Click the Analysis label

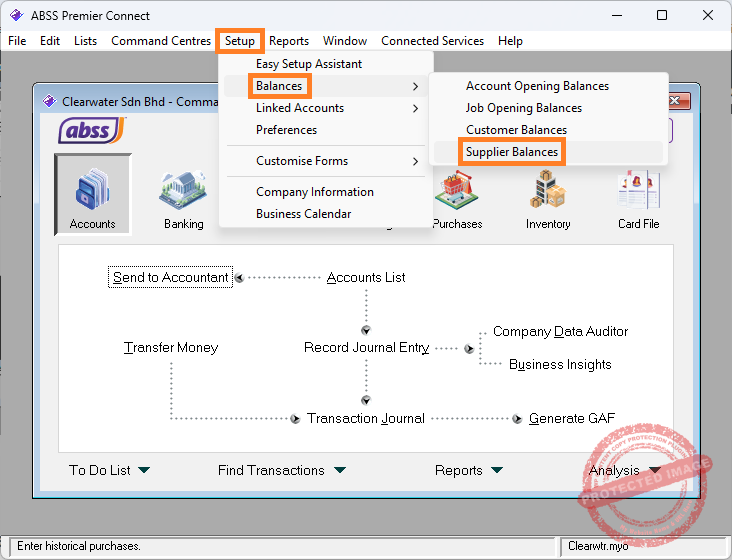(x=614, y=470)
